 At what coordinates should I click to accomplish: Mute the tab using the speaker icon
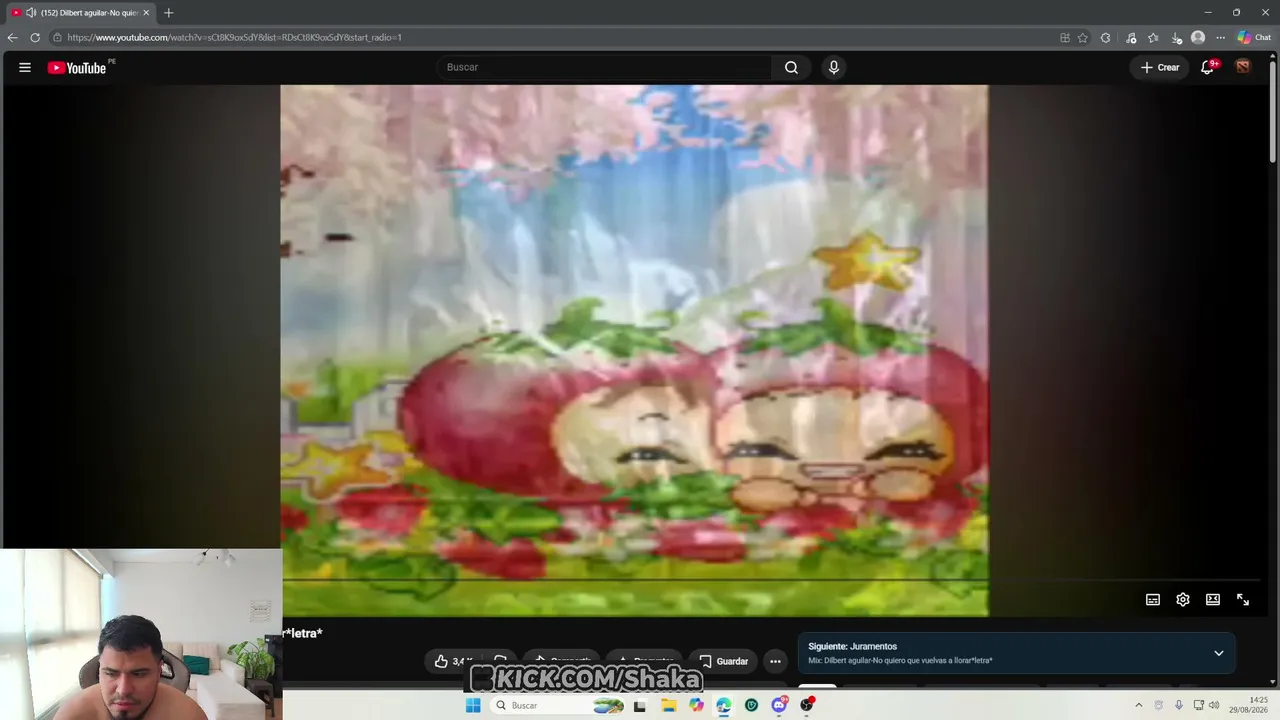[31, 13]
